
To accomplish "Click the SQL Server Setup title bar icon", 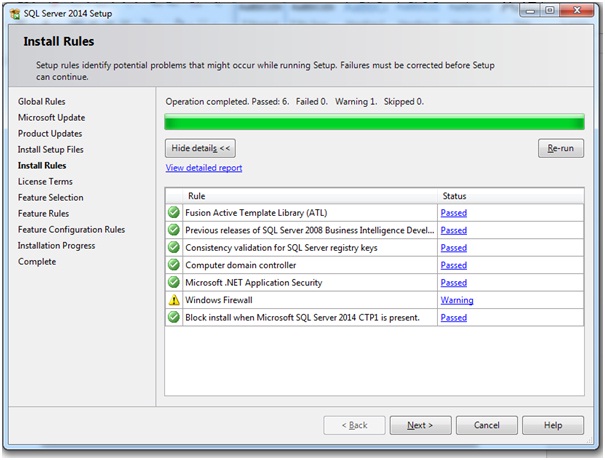I will [15, 14].
